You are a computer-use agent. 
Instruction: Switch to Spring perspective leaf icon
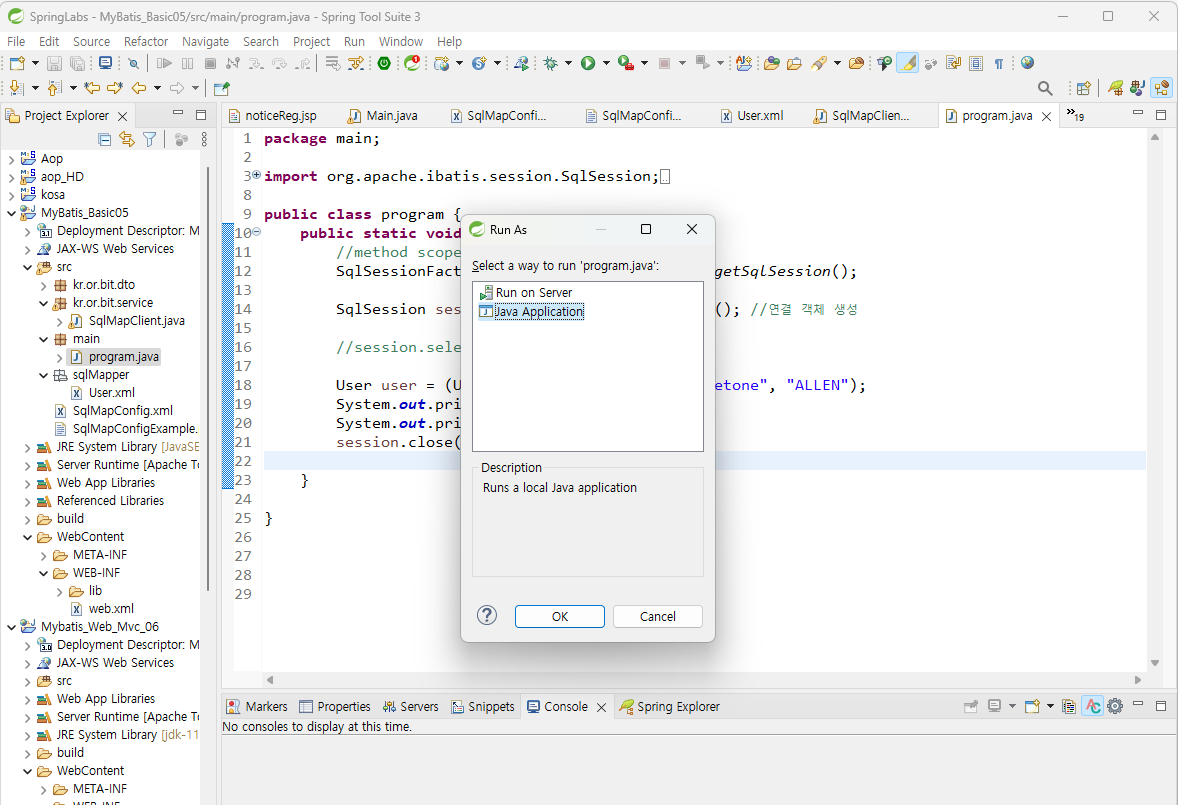1116,89
